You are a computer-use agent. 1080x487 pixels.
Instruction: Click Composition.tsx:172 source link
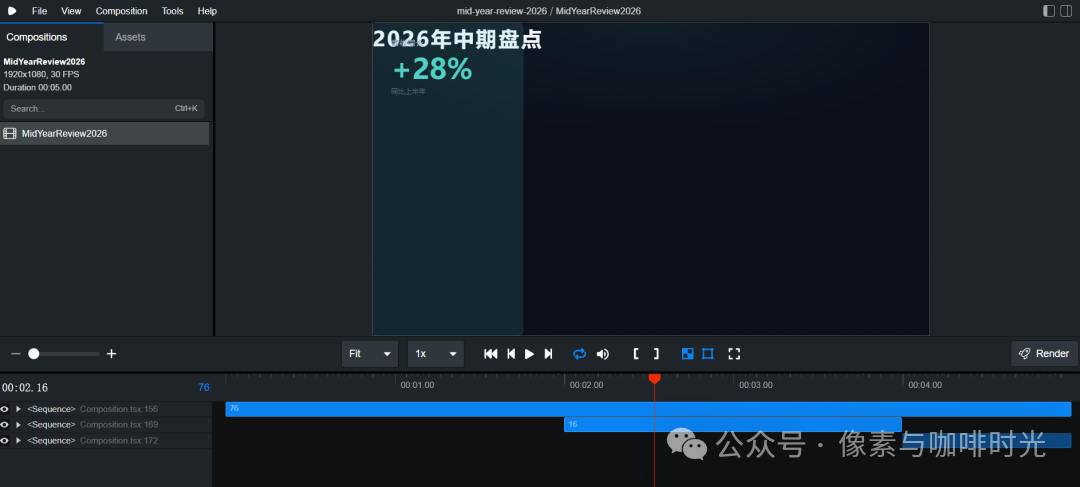point(118,441)
